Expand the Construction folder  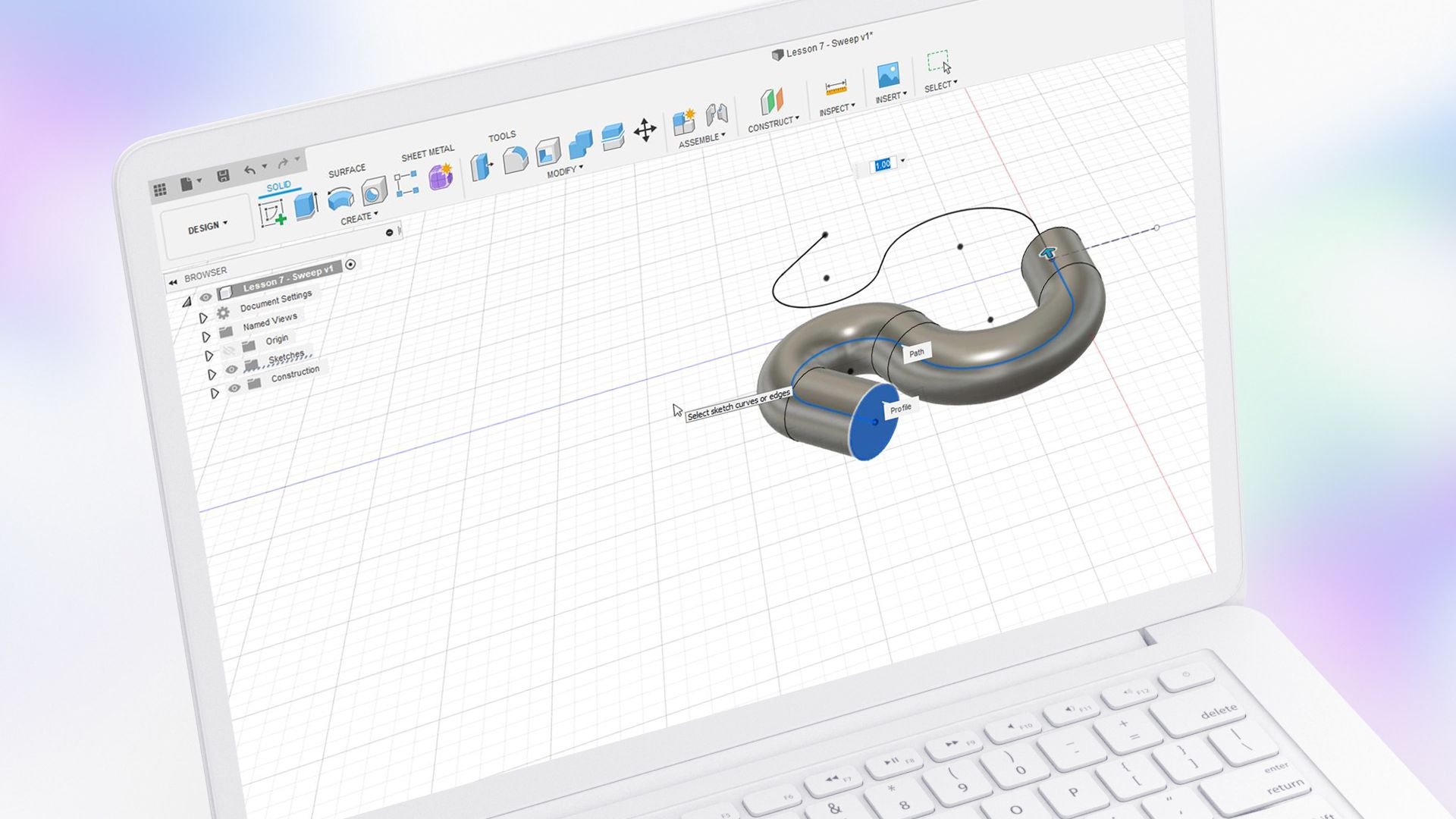[x=215, y=393]
